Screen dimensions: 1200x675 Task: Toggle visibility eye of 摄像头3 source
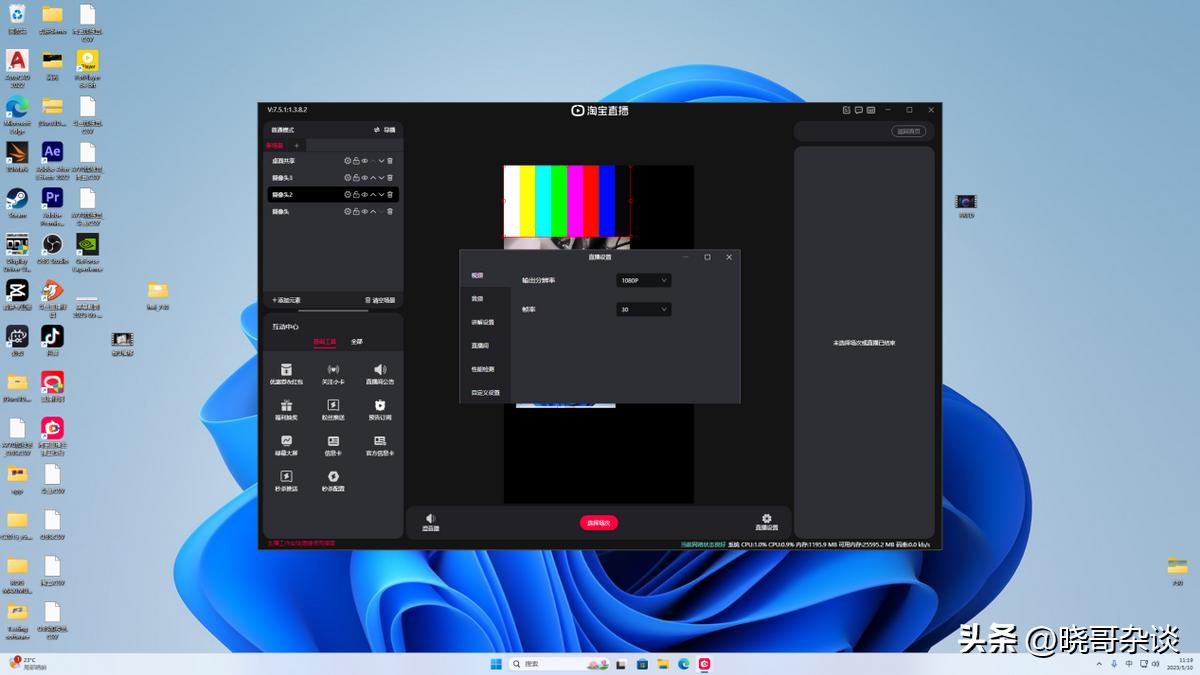[365, 178]
